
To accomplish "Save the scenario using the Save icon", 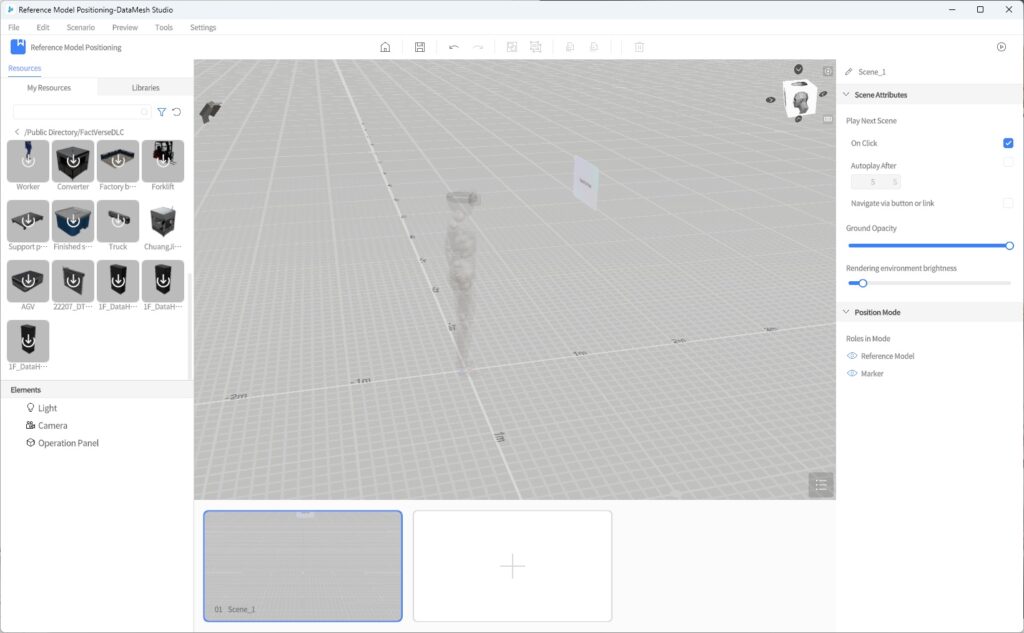I will (x=420, y=46).
